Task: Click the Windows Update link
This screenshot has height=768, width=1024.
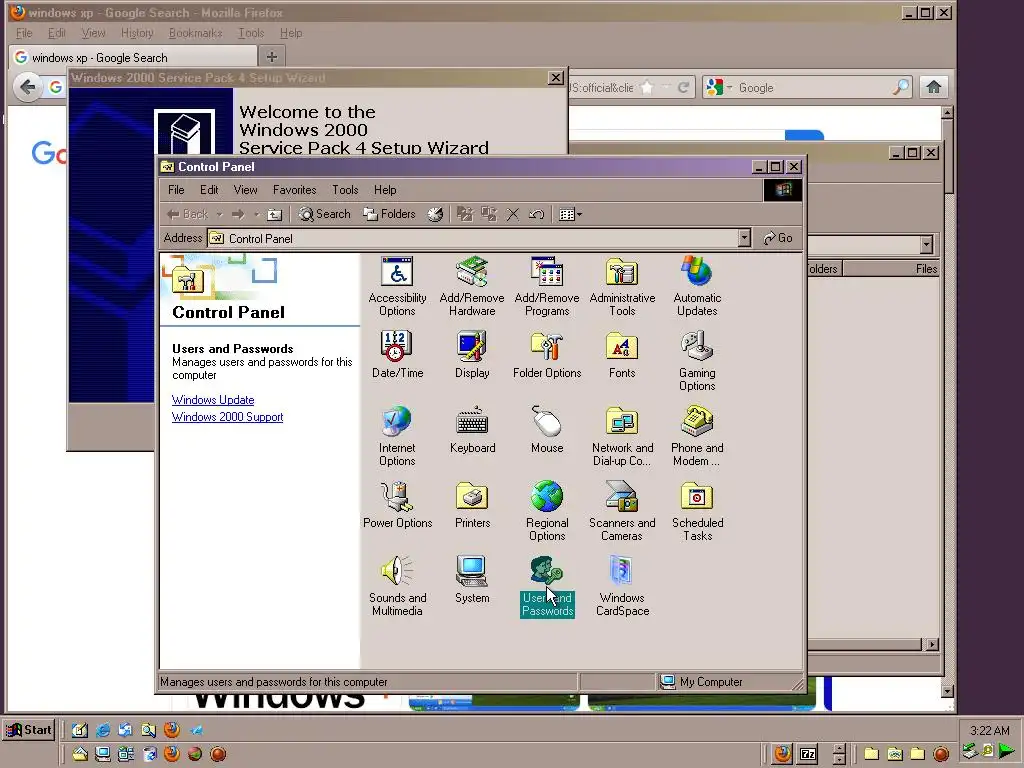Action: tap(213, 400)
